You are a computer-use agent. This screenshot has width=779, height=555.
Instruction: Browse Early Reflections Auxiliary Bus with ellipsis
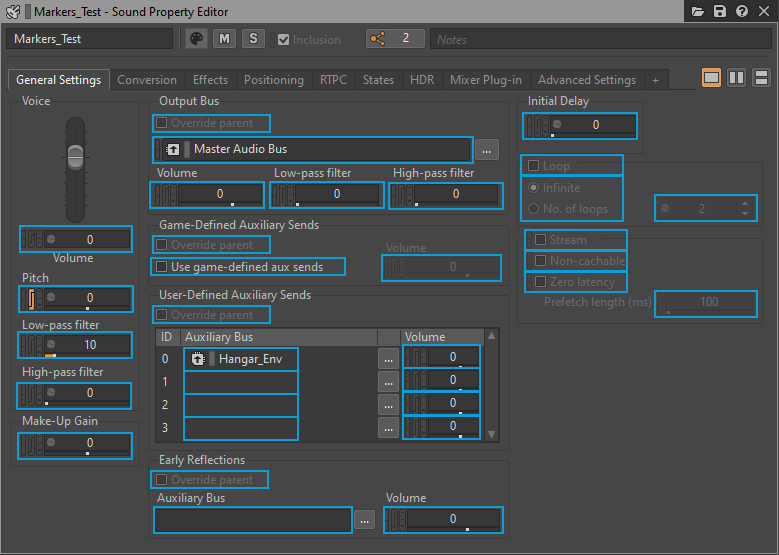(365, 520)
